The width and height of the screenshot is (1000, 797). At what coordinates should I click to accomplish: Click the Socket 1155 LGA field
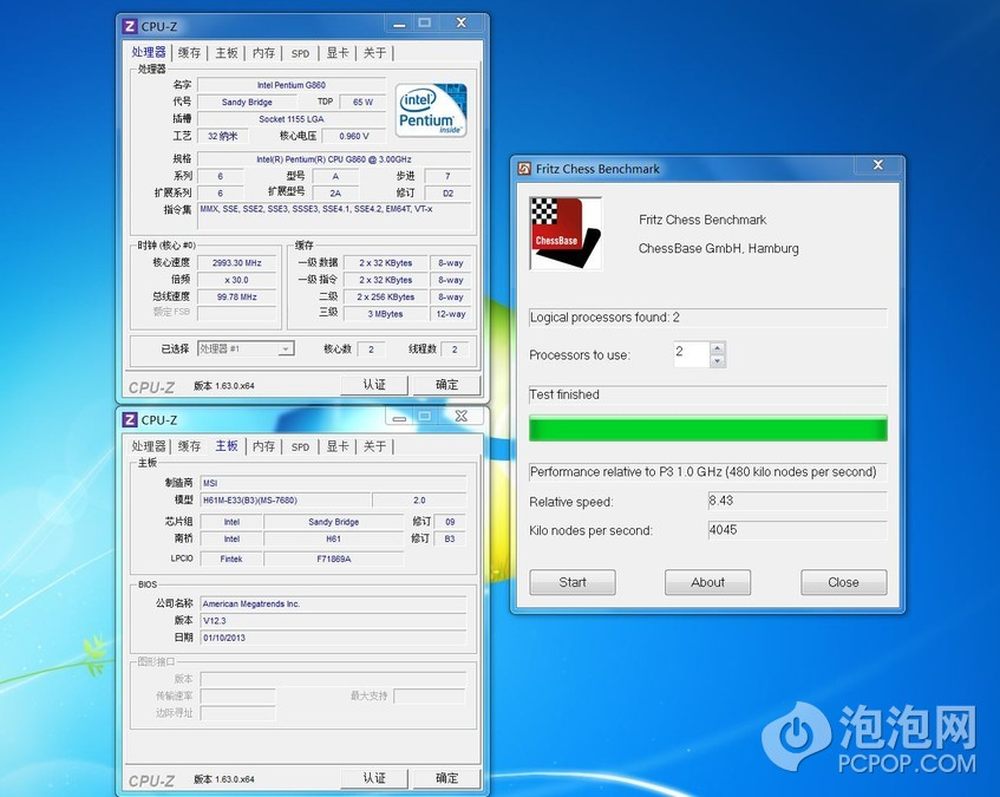[x=291, y=119]
